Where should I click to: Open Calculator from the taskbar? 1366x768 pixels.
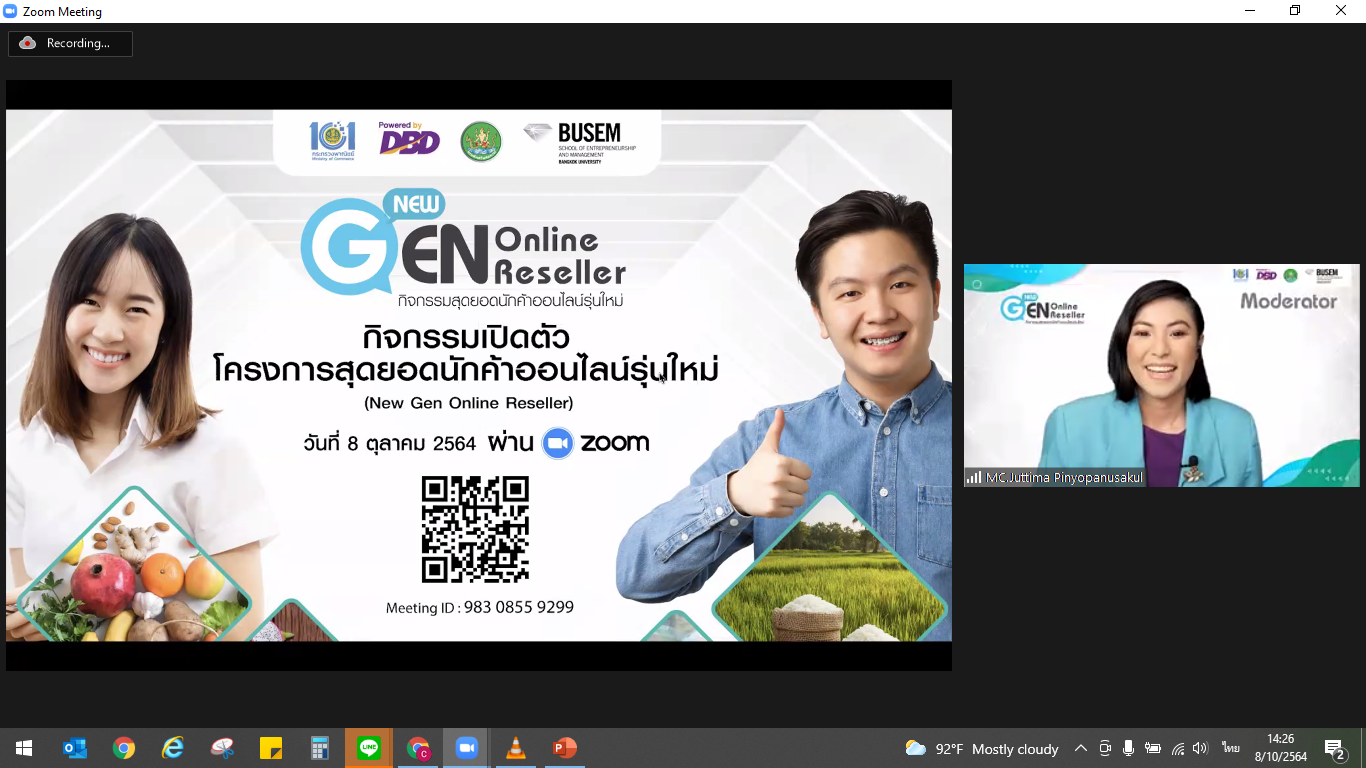[320, 748]
